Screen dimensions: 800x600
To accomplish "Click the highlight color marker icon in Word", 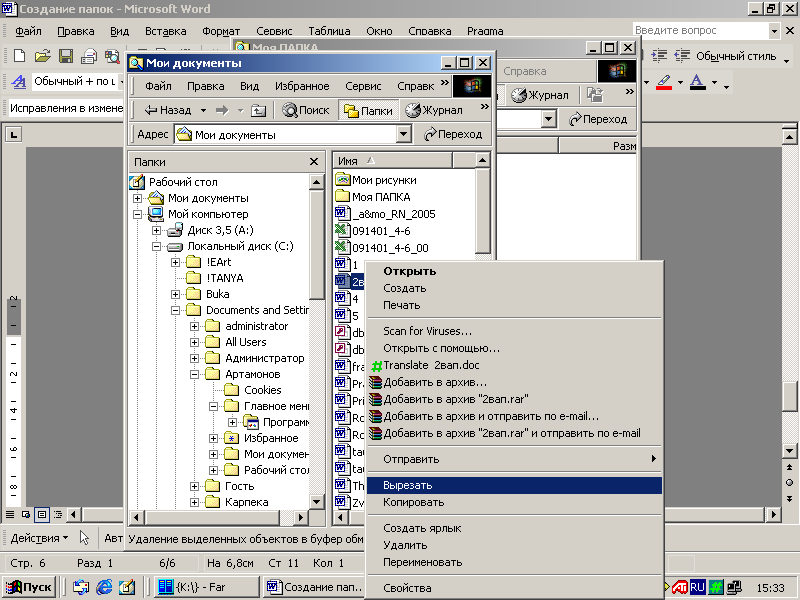I will (664, 82).
